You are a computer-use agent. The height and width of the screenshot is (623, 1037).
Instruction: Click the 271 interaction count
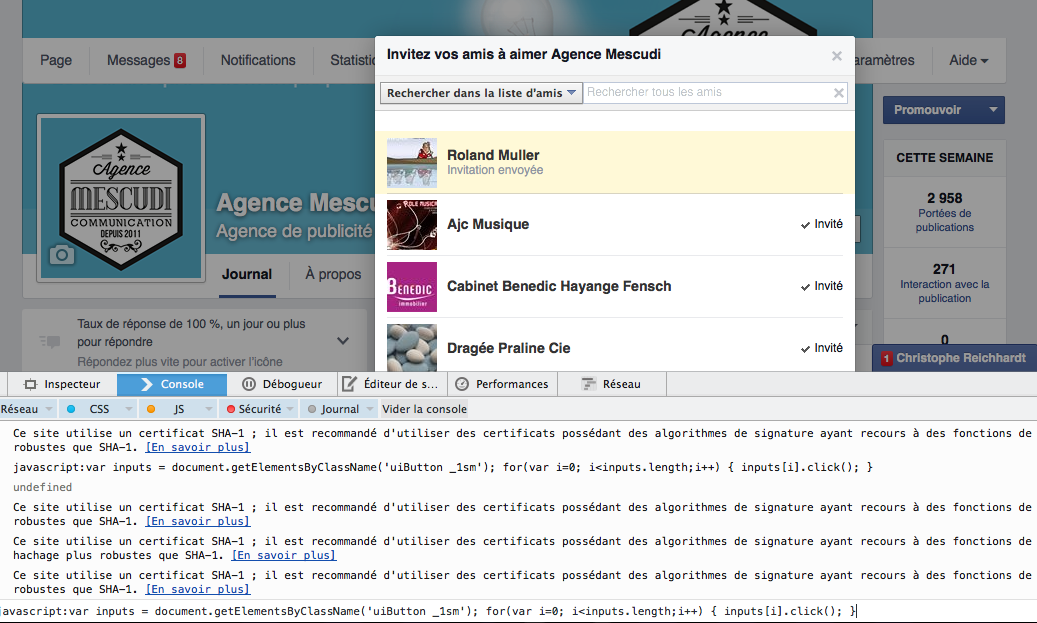[x=944, y=269]
